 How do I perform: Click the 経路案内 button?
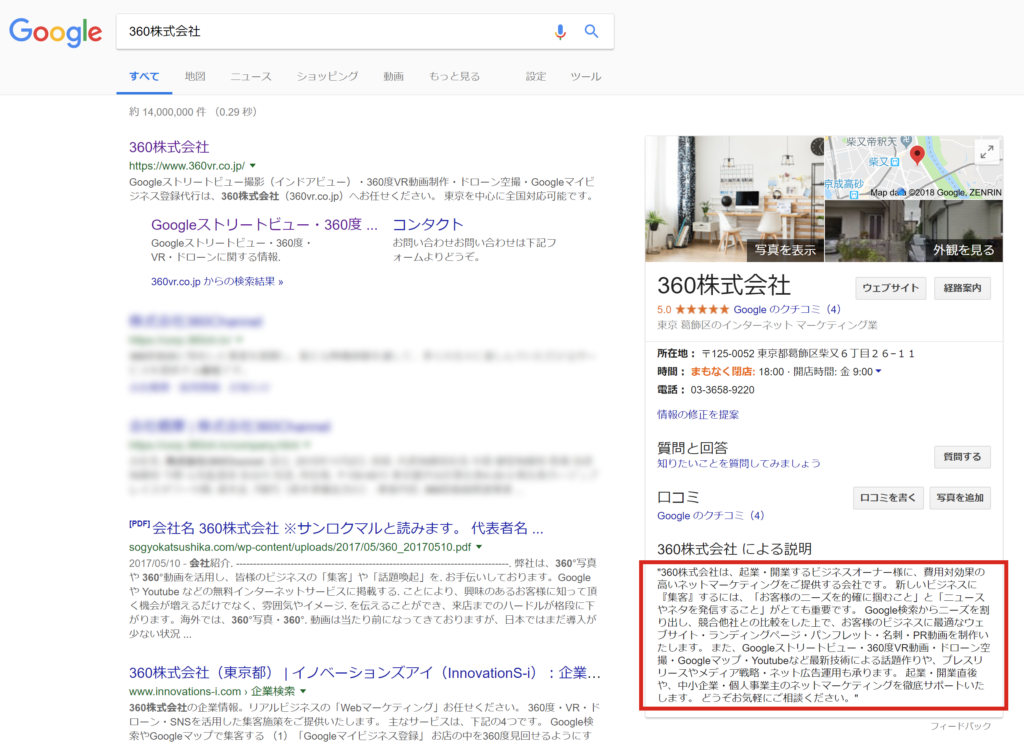click(962, 287)
